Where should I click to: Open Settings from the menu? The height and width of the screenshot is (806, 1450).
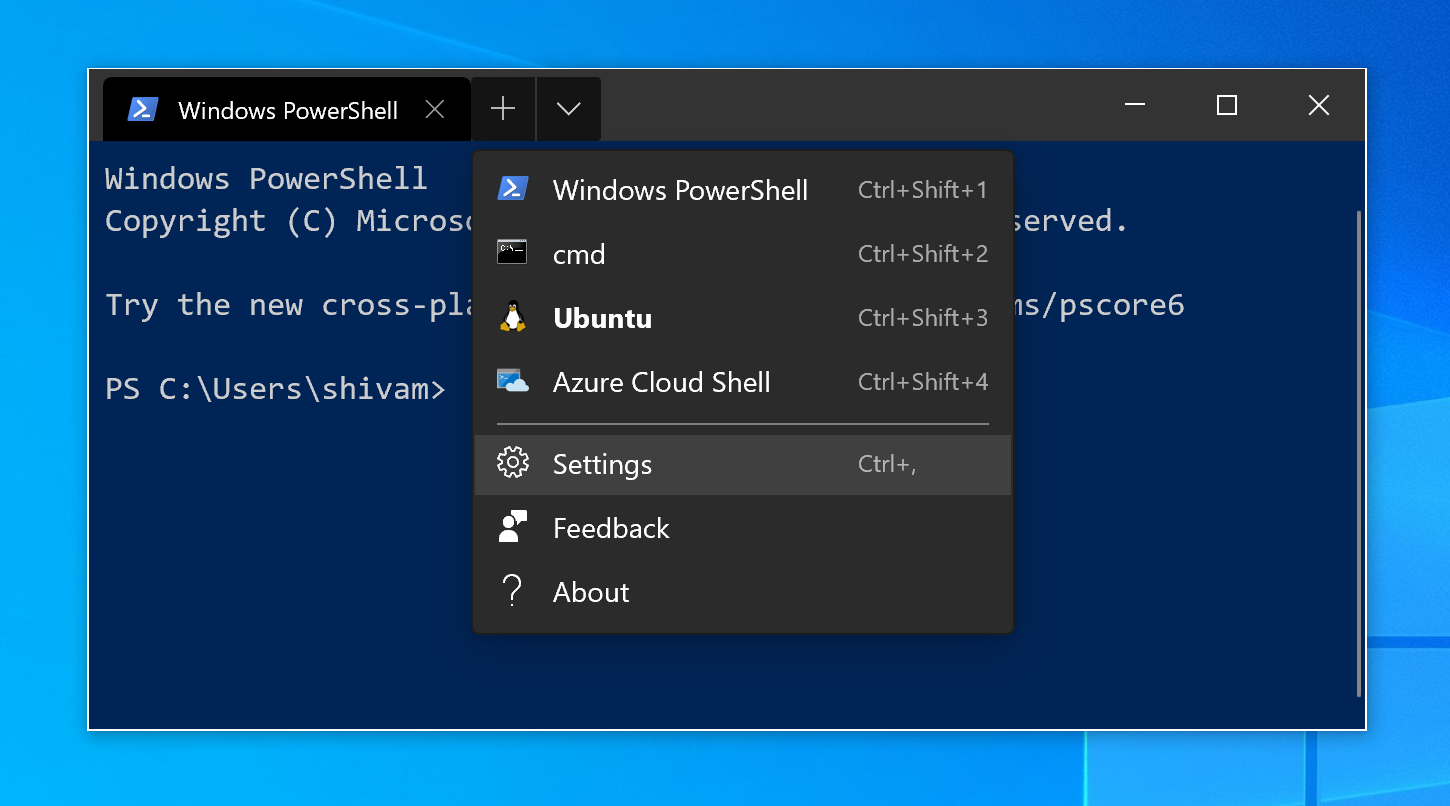pos(743,464)
